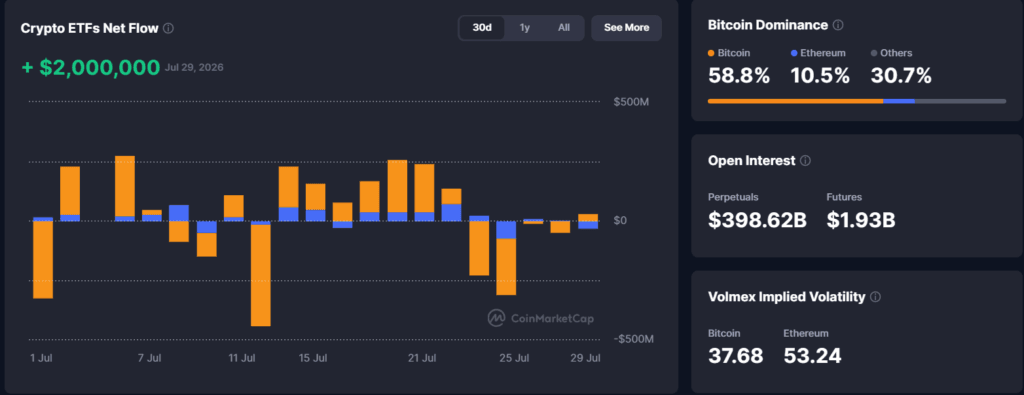Click the 53.24 Ethereum volatility value
This screenshot has width=1024, height=395.
pyautogui.click(x=812, y=356)
